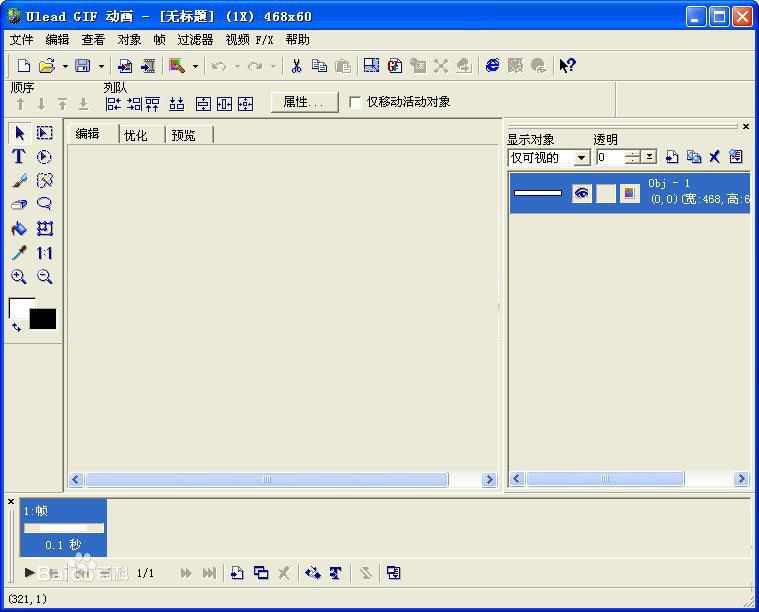759x612 pixels.
Task: Close the frame panel with its X
Action: [11, 502]
